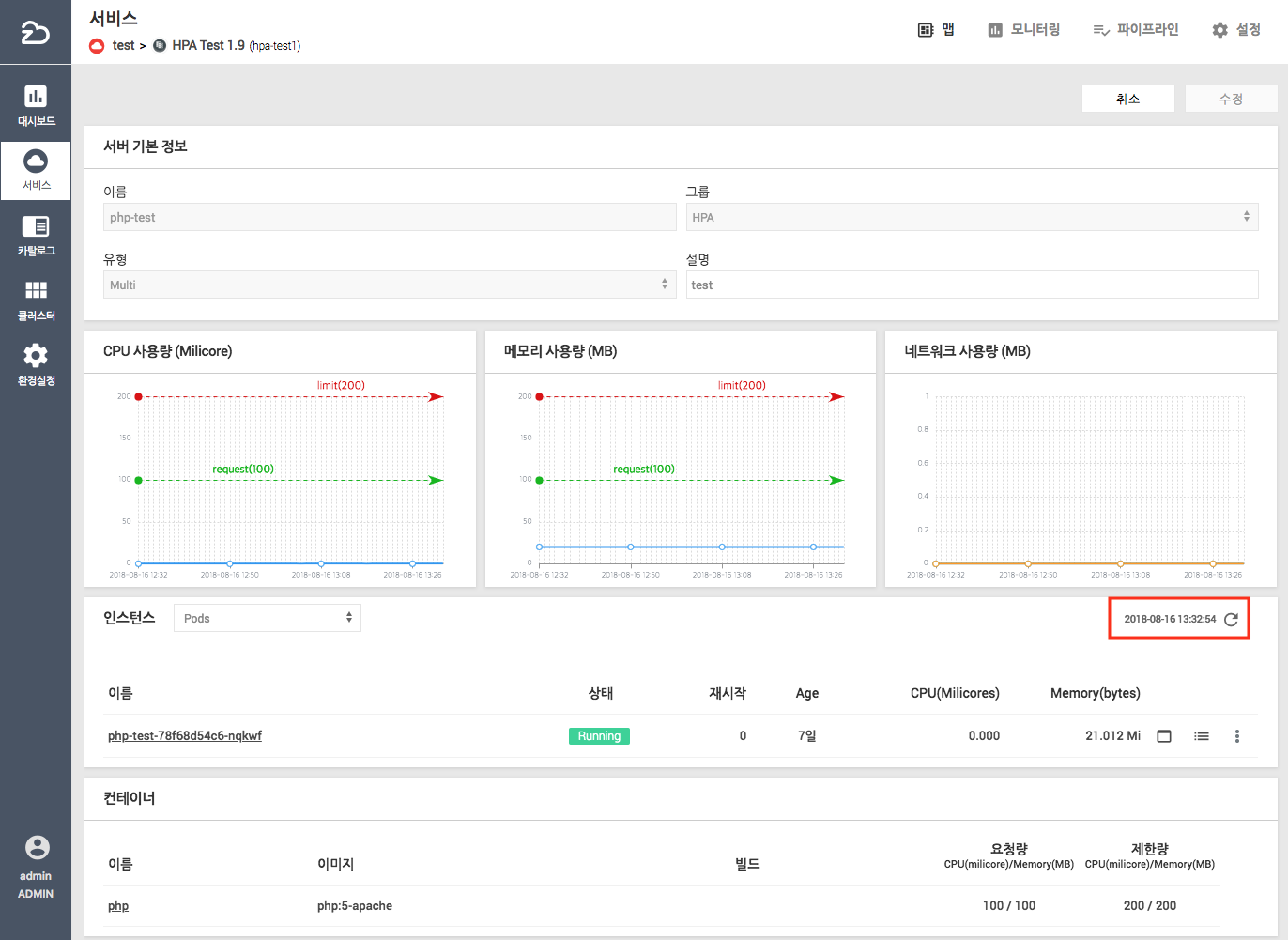Click the admin user avatar
This screenshot has height=940, width=1288.
point(37,847)
